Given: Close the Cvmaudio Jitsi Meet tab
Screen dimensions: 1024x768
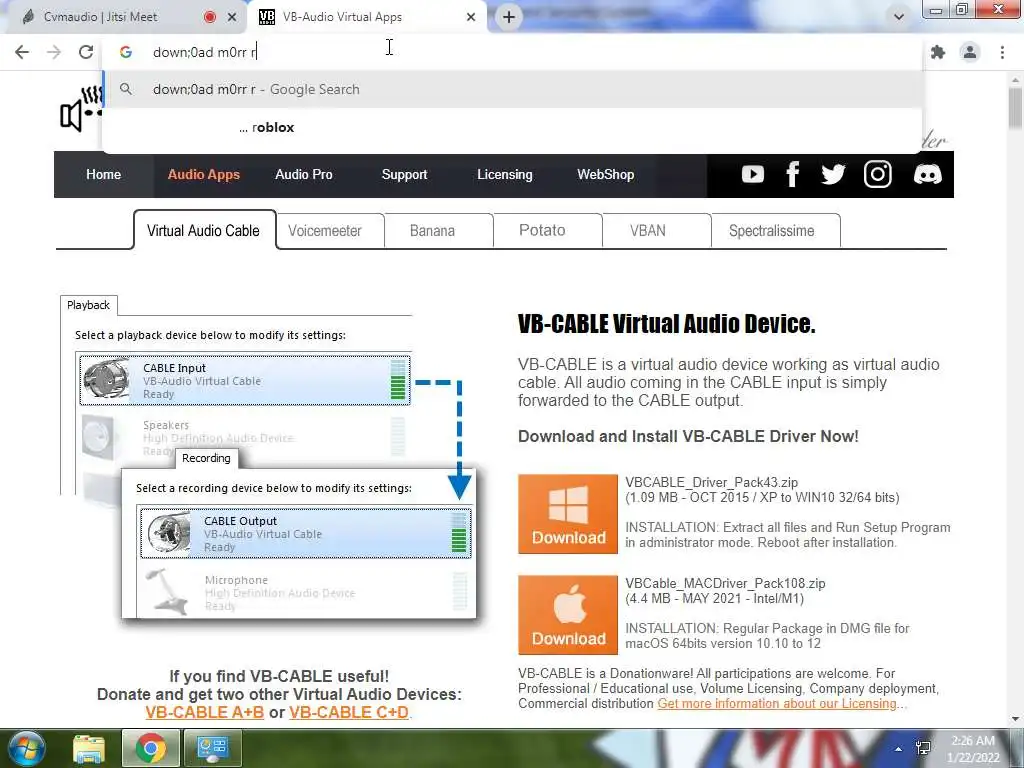Looking at the screenshot, I should tap(232, 17).
